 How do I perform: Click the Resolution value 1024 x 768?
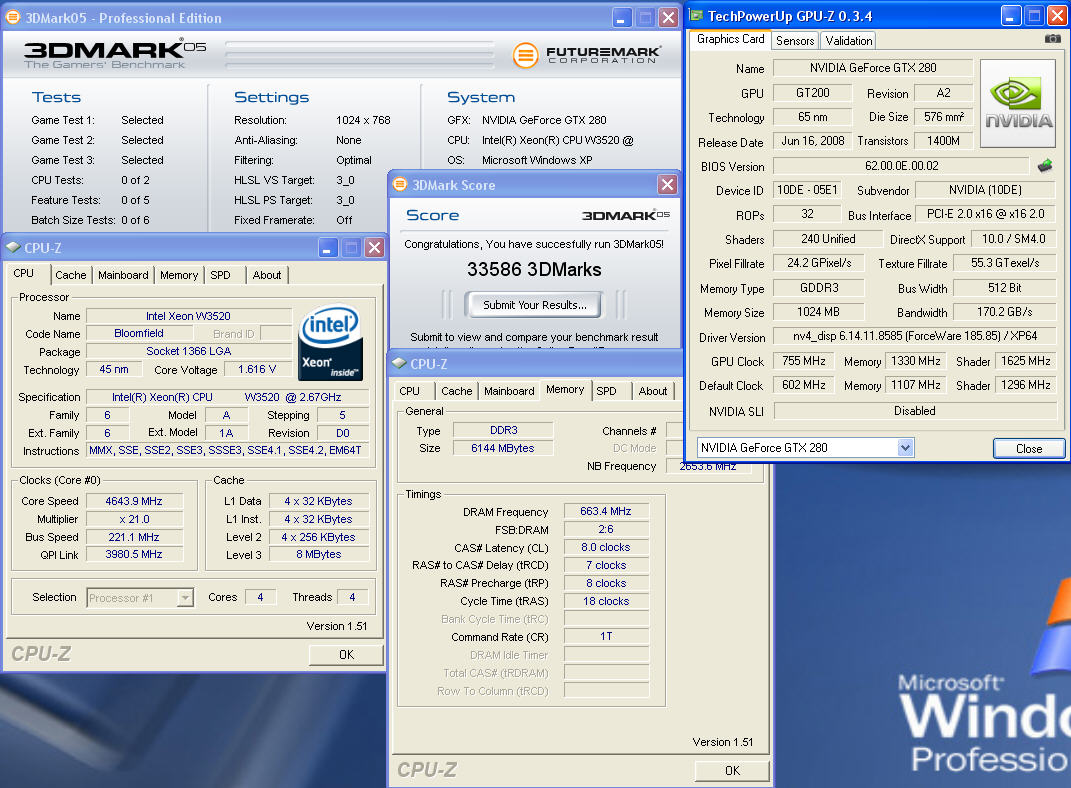tap(363, 120)
